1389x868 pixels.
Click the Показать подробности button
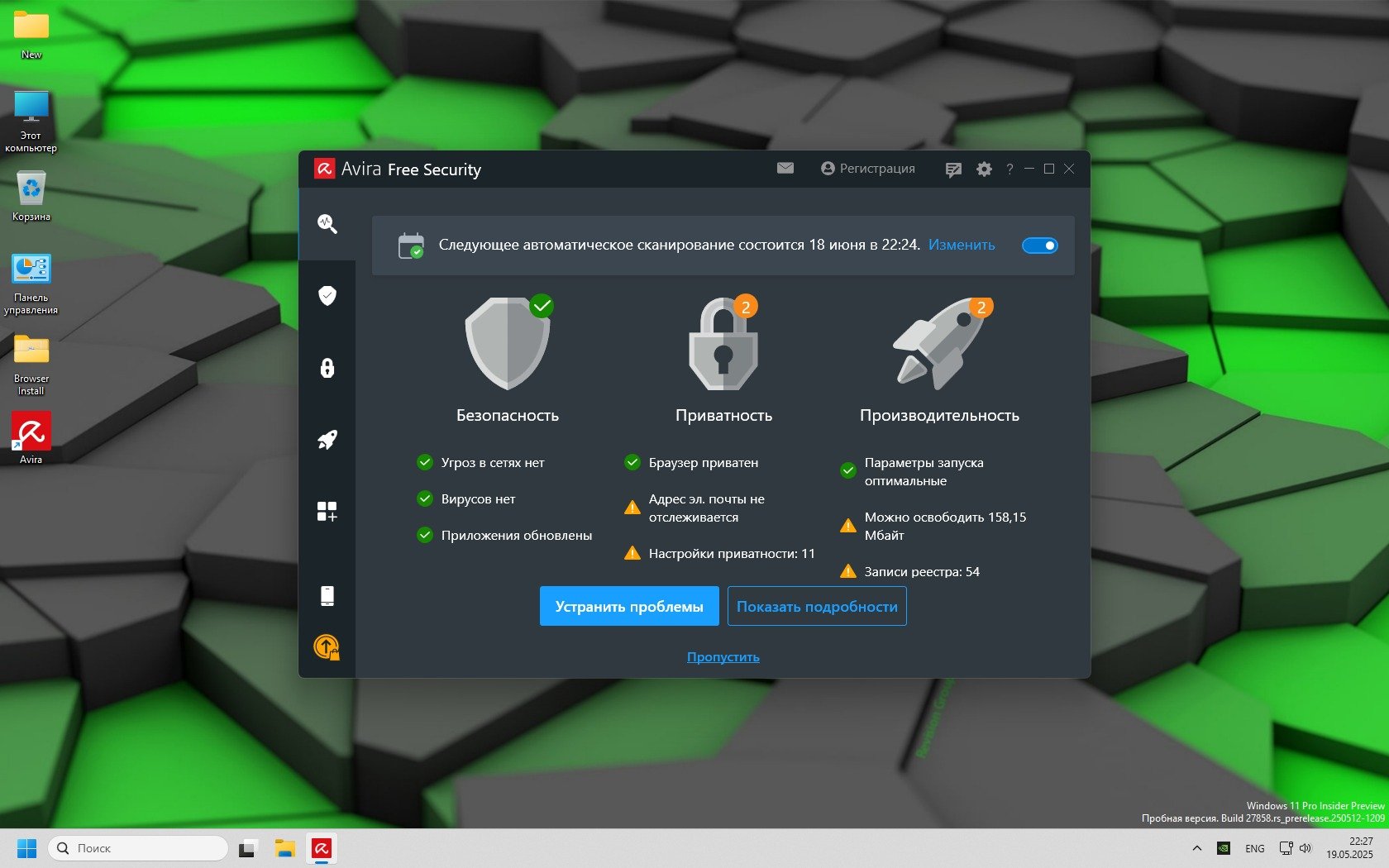[817, 607]
